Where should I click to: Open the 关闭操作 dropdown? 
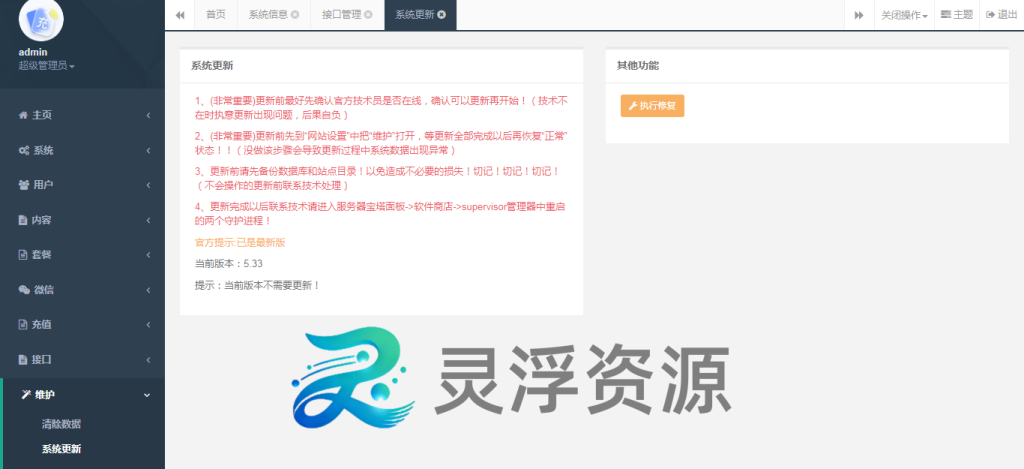(x=904, y=15)
